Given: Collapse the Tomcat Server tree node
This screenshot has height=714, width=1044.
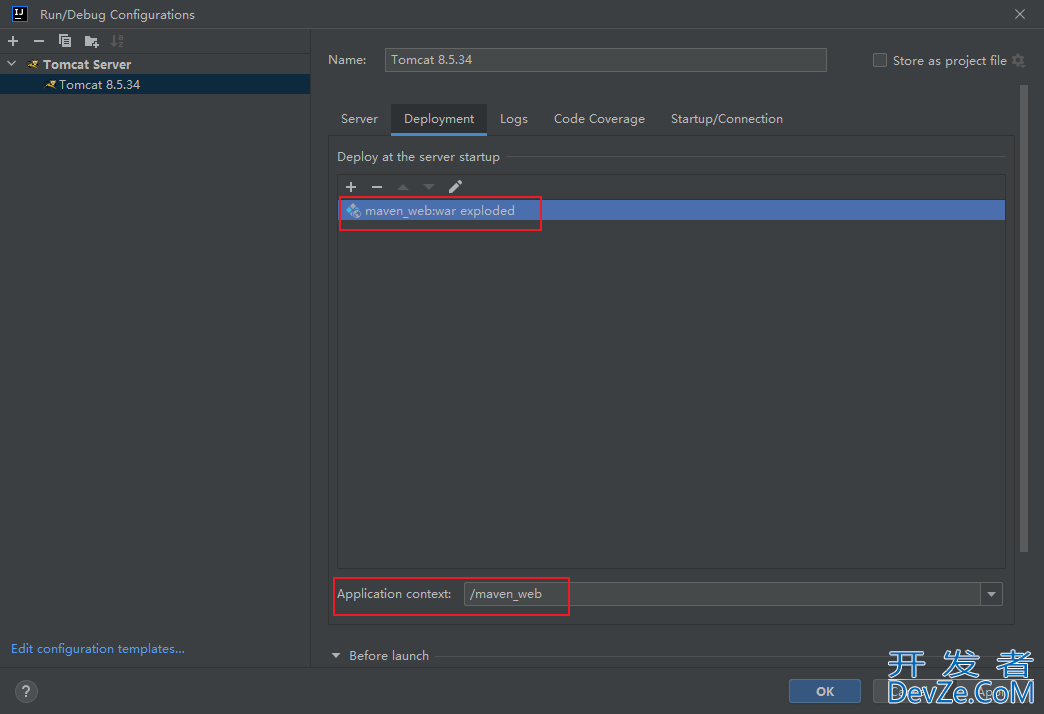Looking at the screenshot, I should (x=11, y=64).
